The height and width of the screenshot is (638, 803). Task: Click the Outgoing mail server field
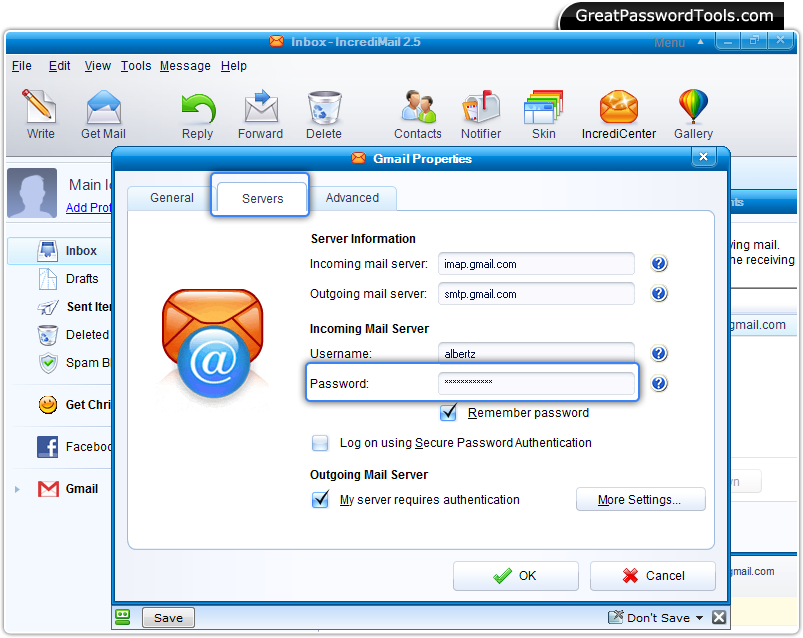click(536, 294)
